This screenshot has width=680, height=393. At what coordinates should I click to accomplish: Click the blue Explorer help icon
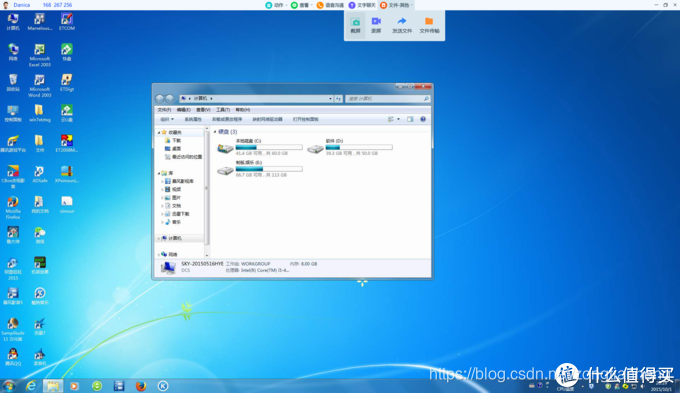[423, 119]
